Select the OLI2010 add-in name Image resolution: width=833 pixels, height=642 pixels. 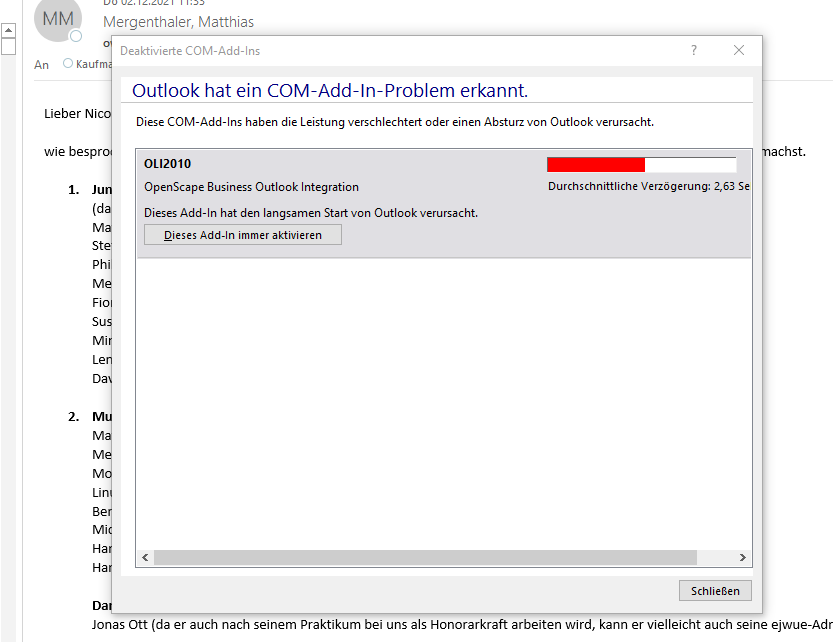[x=167, y=164]
